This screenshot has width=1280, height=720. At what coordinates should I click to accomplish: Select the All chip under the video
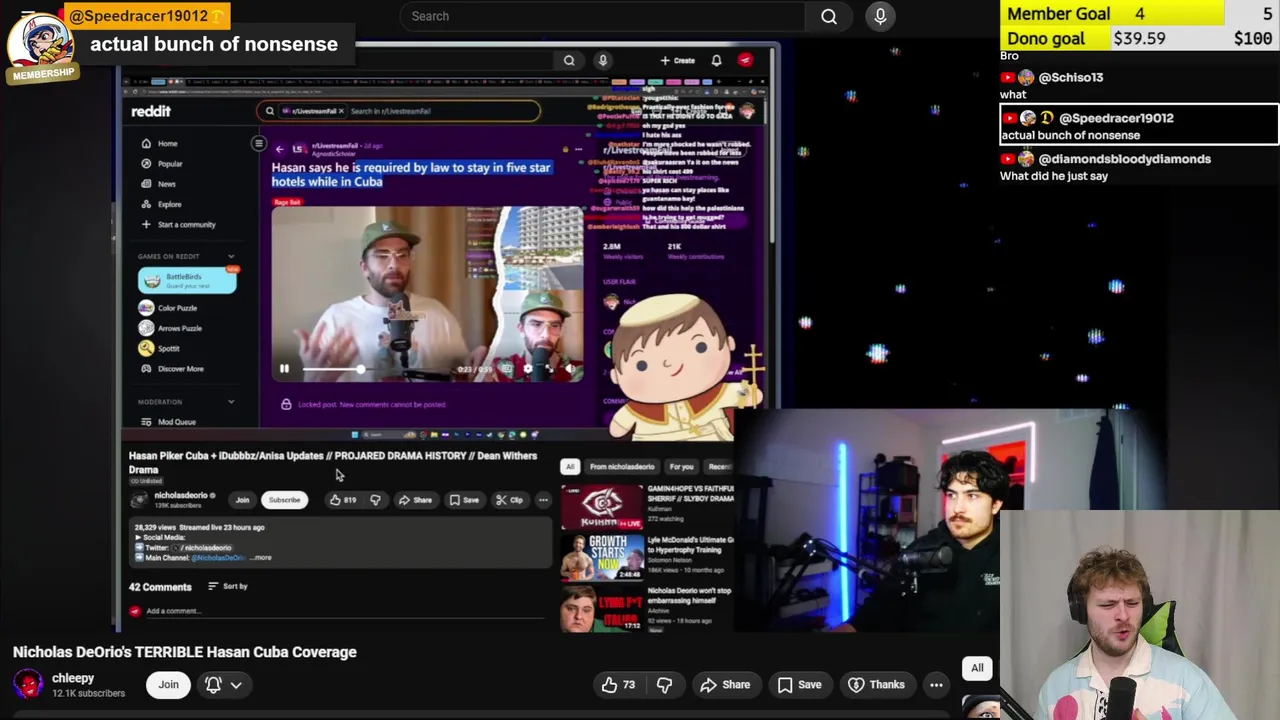pos(977,668)
